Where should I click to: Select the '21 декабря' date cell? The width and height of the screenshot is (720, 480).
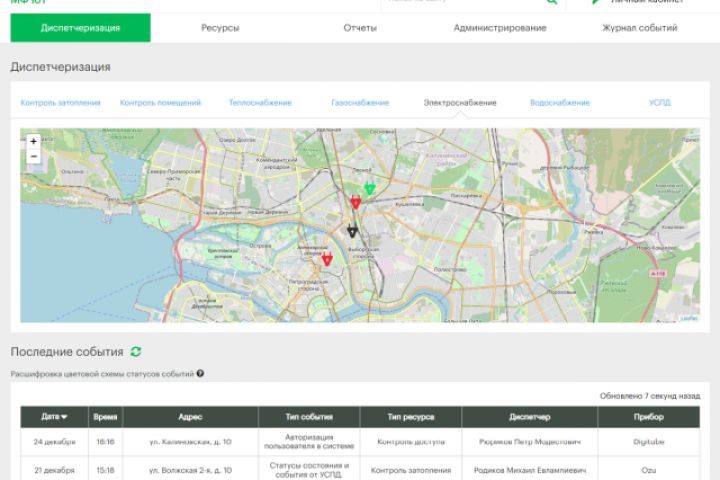pyautogui.click(x=54, y=470)
